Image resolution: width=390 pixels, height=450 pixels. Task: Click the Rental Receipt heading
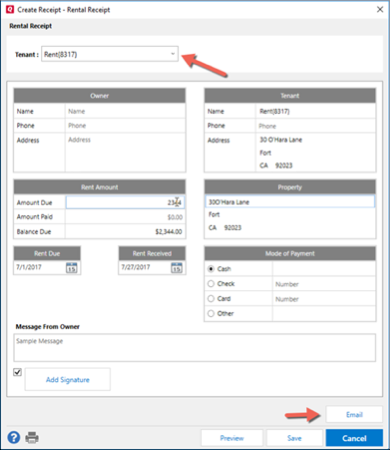[30, 26]
